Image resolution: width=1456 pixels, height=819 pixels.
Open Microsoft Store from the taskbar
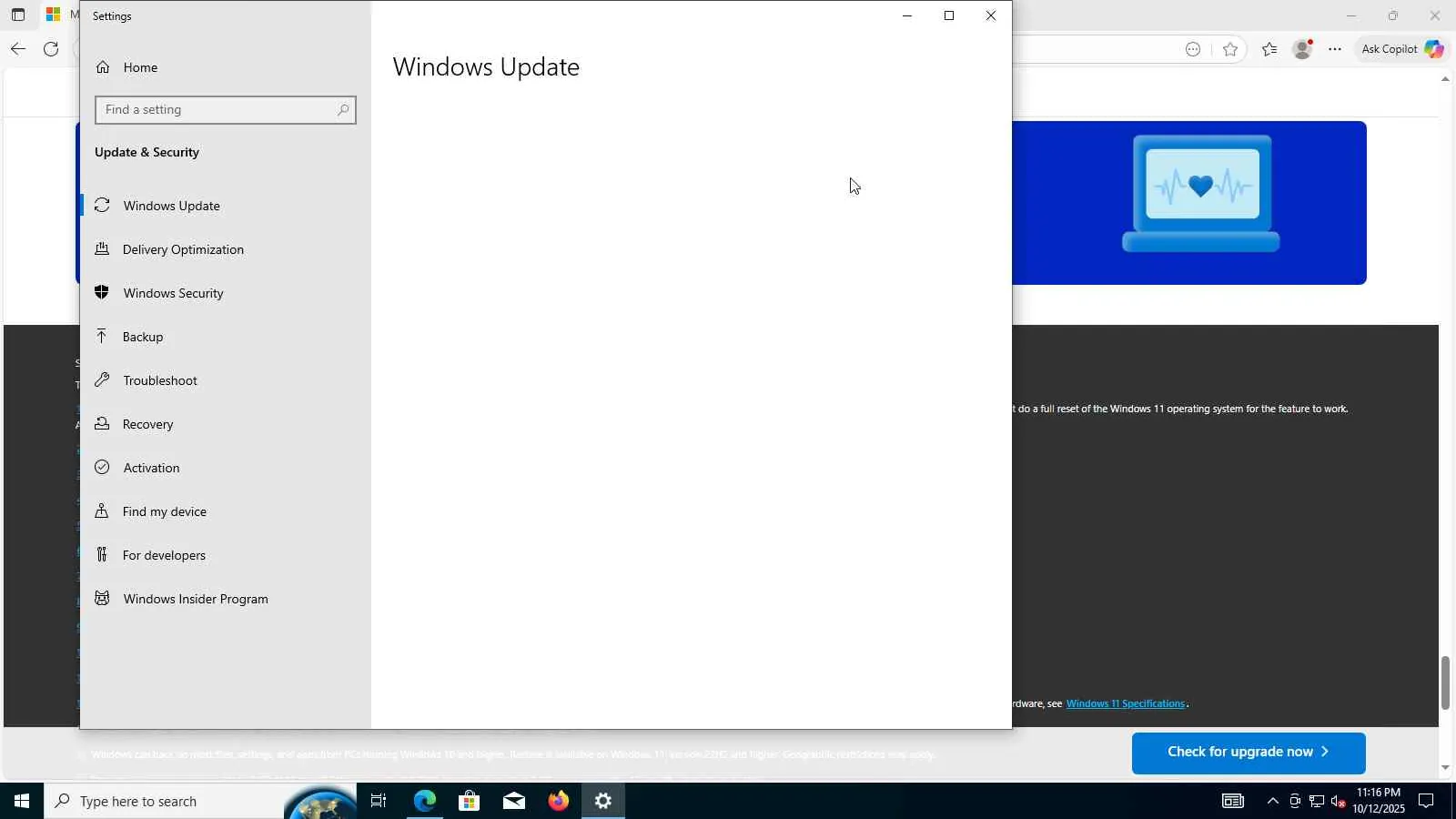pos(470,801)
